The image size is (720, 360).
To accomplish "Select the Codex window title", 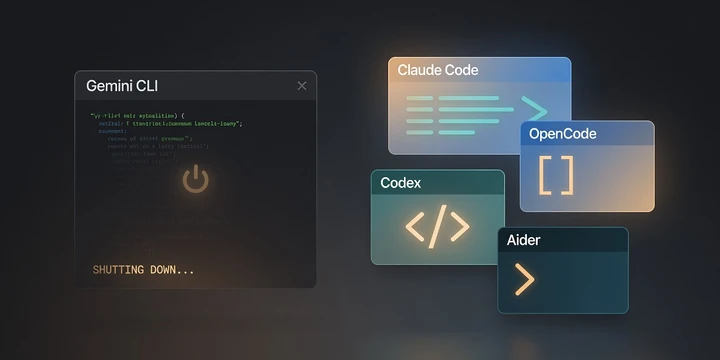I will click(x=400, y=183).
